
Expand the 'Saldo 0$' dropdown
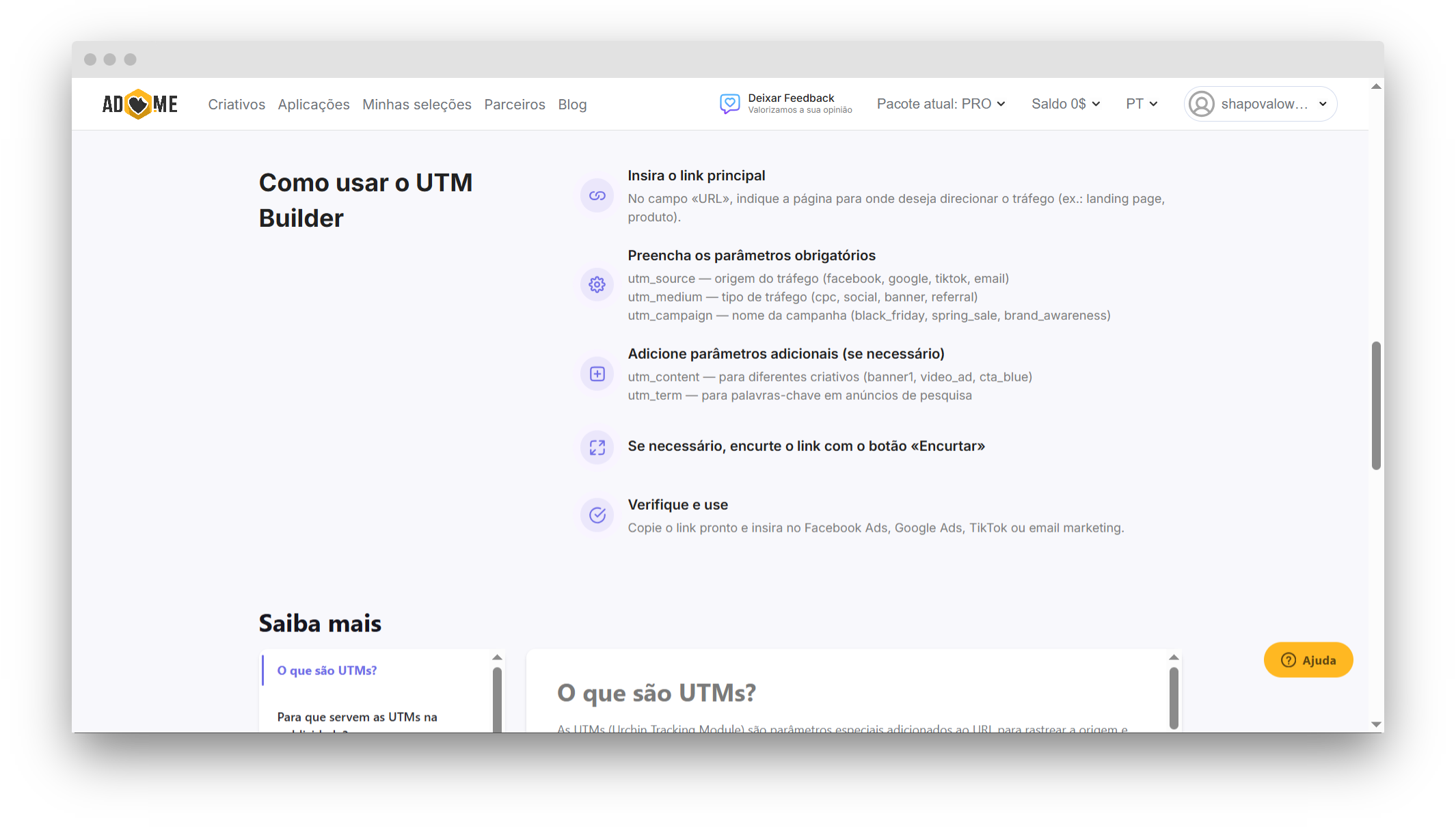click(x=1065, y=103)
